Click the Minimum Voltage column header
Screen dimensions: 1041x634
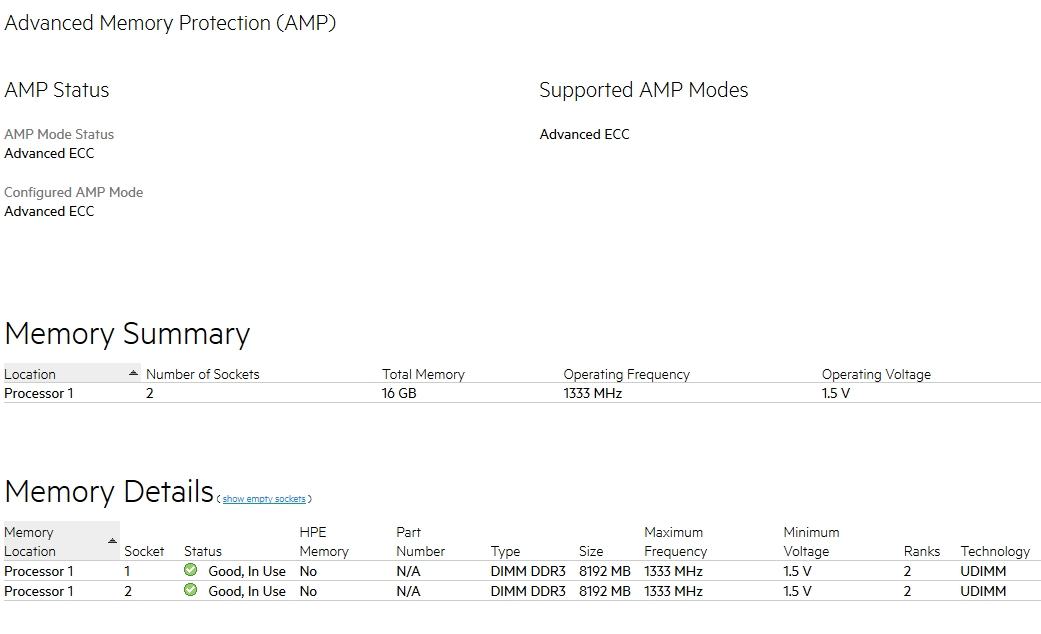coord(811,542)
